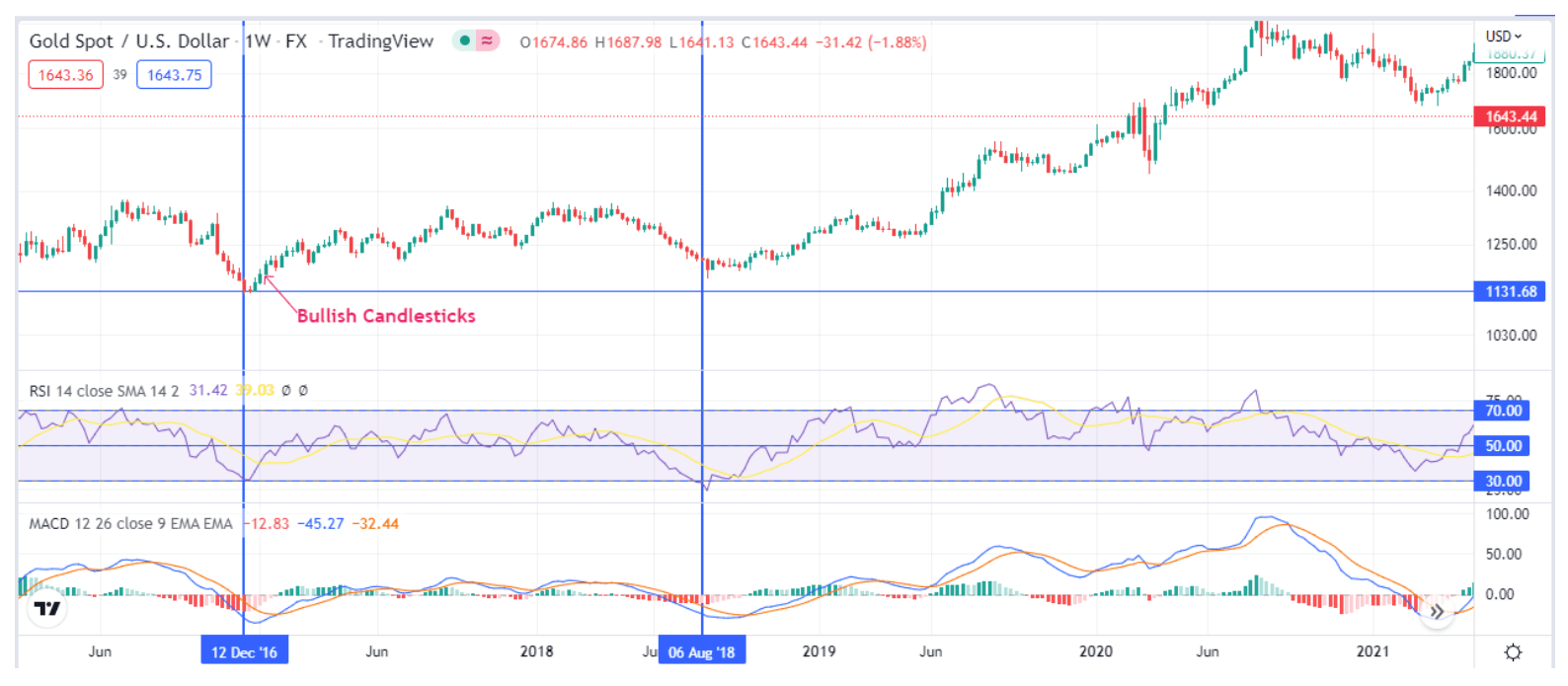
Task: Click the FX exchange label
Action: point(296,41)
